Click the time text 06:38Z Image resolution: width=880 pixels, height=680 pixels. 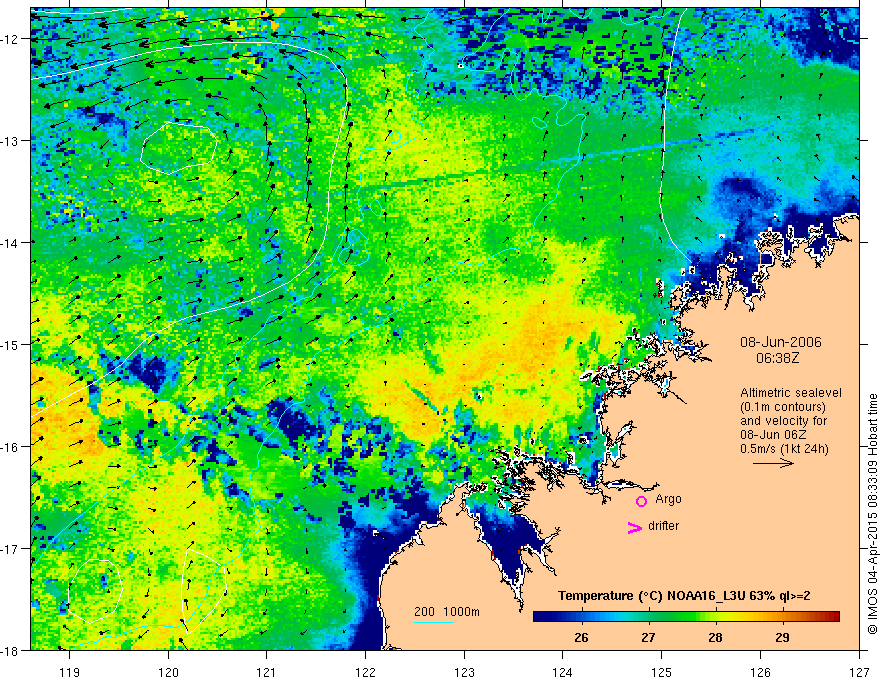pyautogui.click(x=777, y=358)
